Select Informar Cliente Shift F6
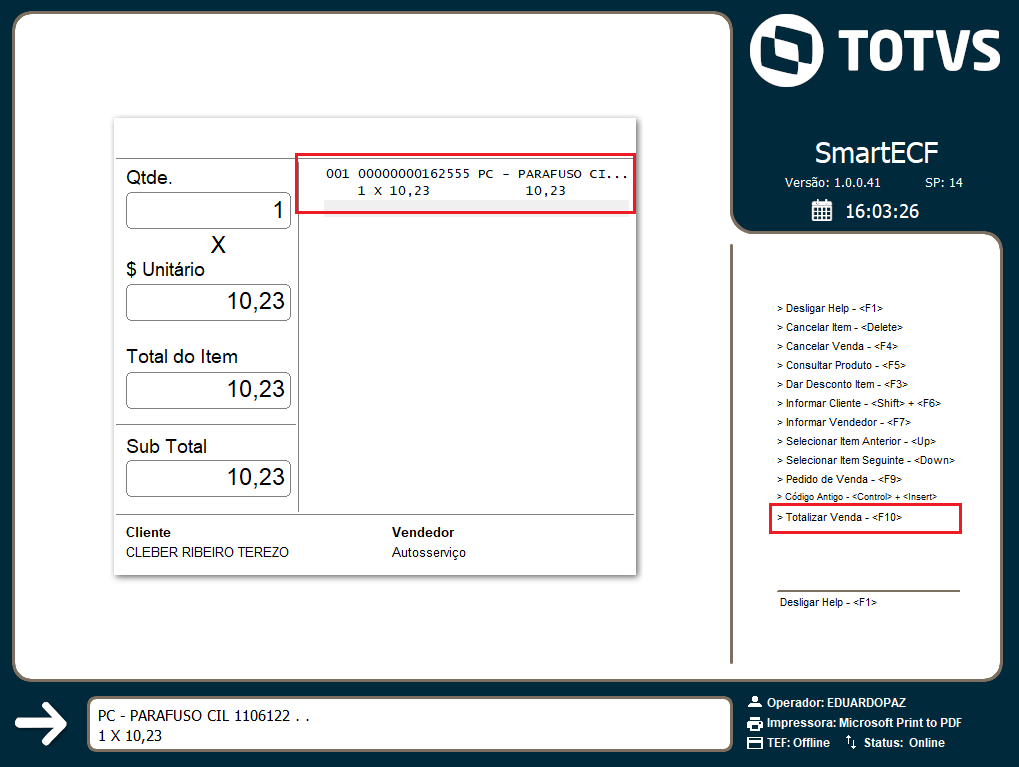 pos(858,403)
